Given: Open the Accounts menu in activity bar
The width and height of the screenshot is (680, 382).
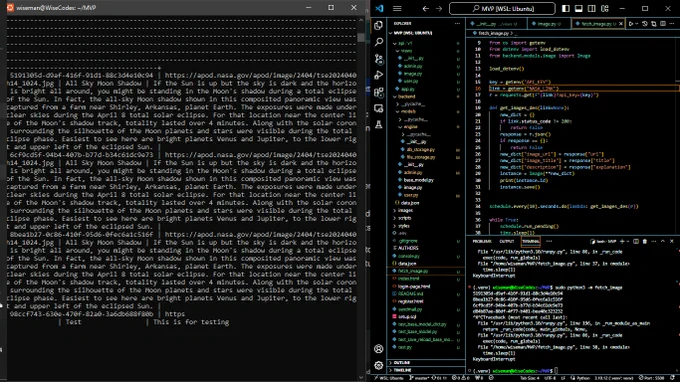Looking at the screenshot, I should point(379,349).
